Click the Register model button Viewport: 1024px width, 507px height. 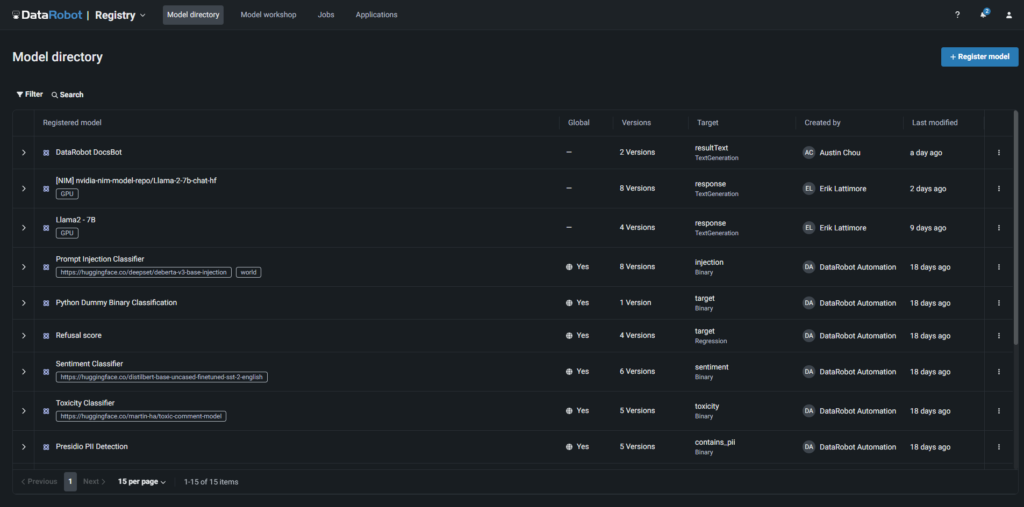click(979, 57)
